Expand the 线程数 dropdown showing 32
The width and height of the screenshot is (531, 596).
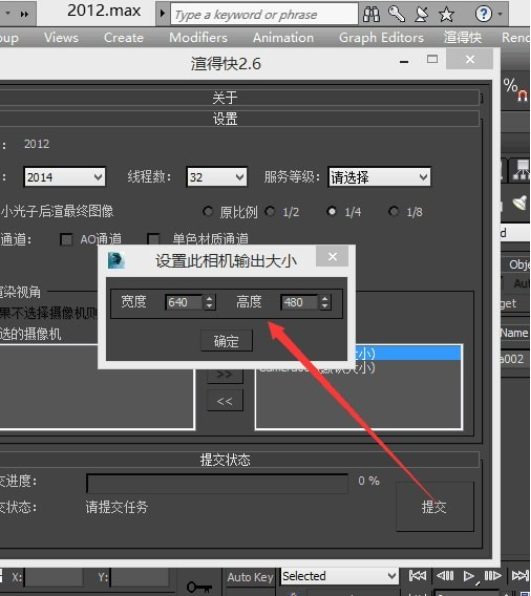217,177
